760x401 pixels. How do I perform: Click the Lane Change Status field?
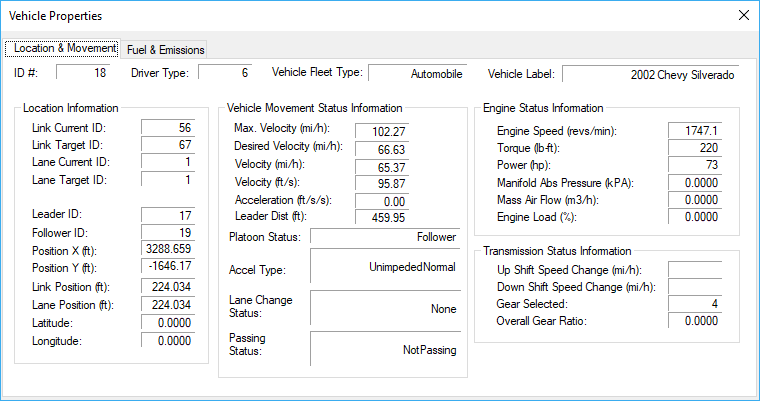385,308
